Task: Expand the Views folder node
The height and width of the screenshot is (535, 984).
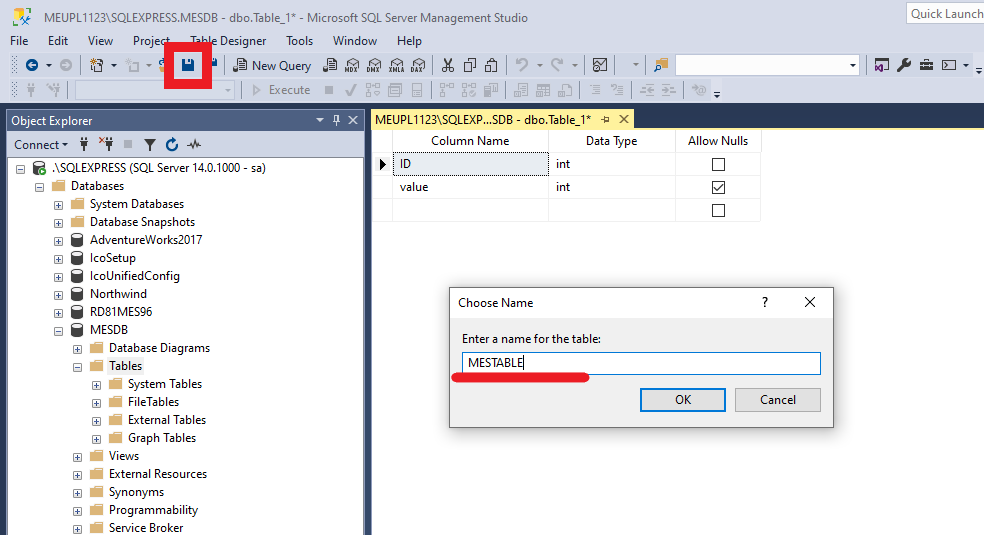Action: 77,457
